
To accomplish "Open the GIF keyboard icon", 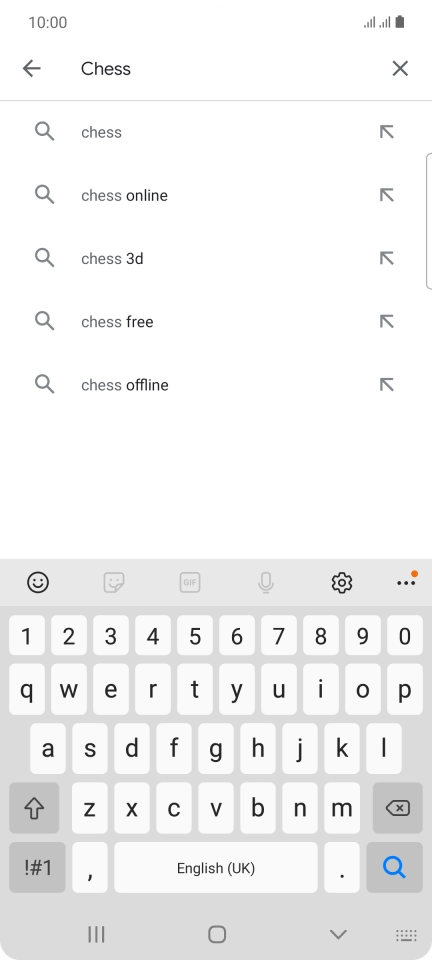I will tap(190, 582).
